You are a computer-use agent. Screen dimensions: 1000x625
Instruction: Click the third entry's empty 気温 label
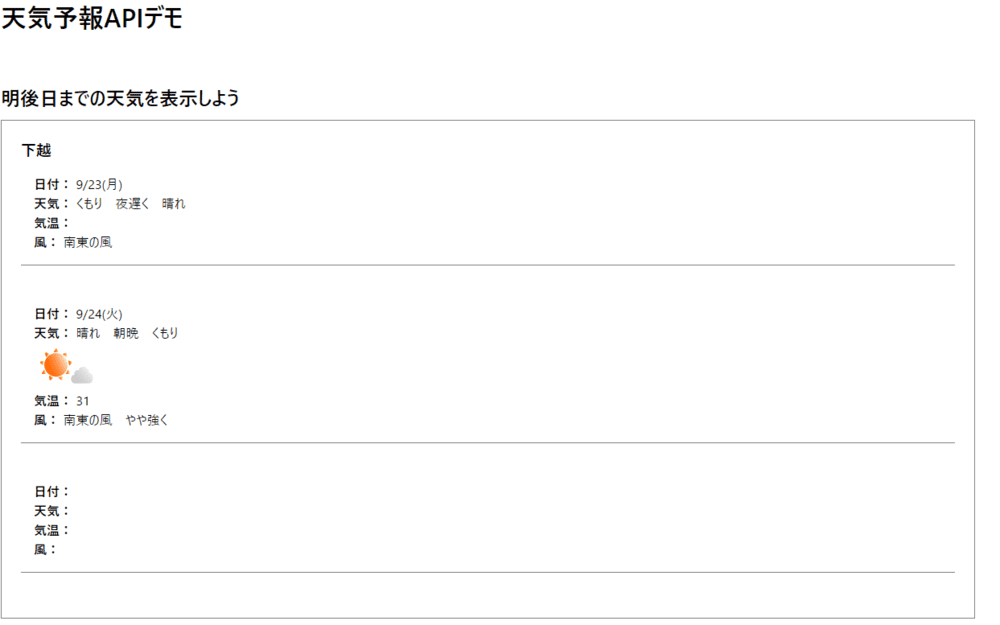[51, 529]
